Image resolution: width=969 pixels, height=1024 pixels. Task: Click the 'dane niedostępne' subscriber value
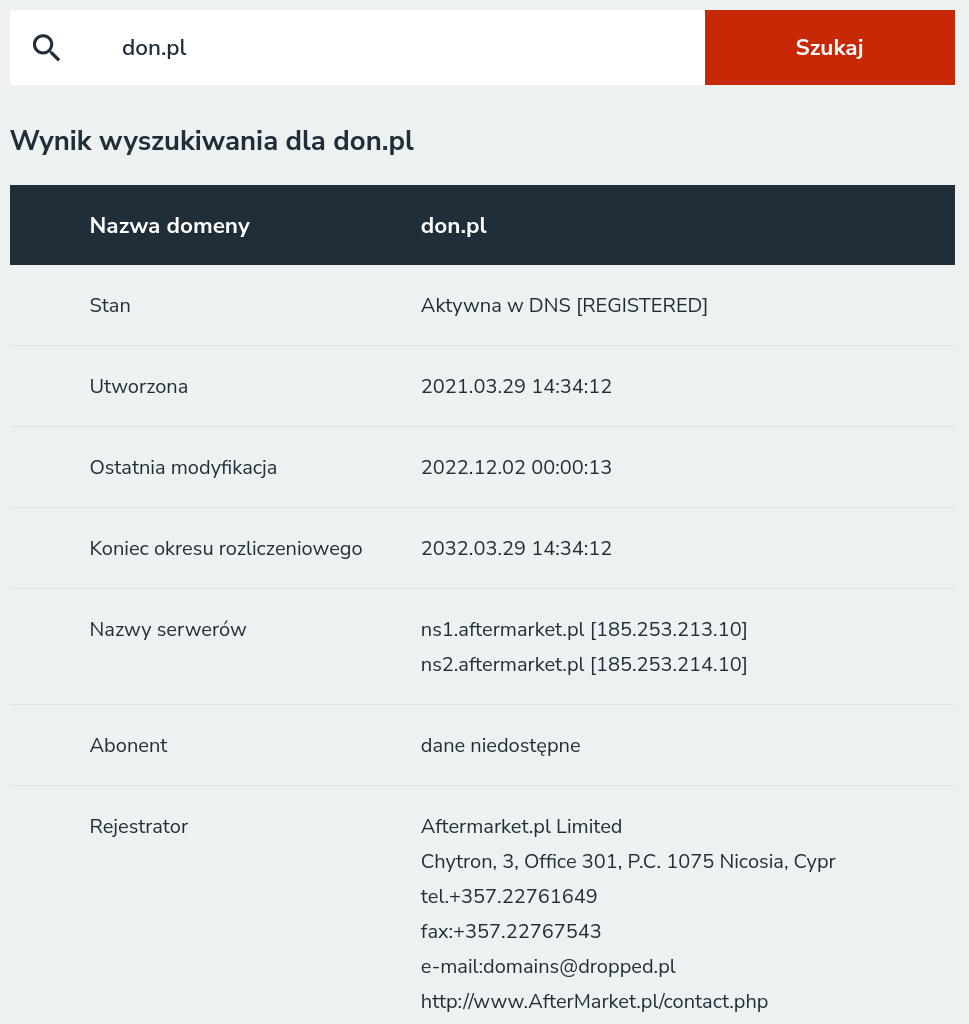(500, 745)
